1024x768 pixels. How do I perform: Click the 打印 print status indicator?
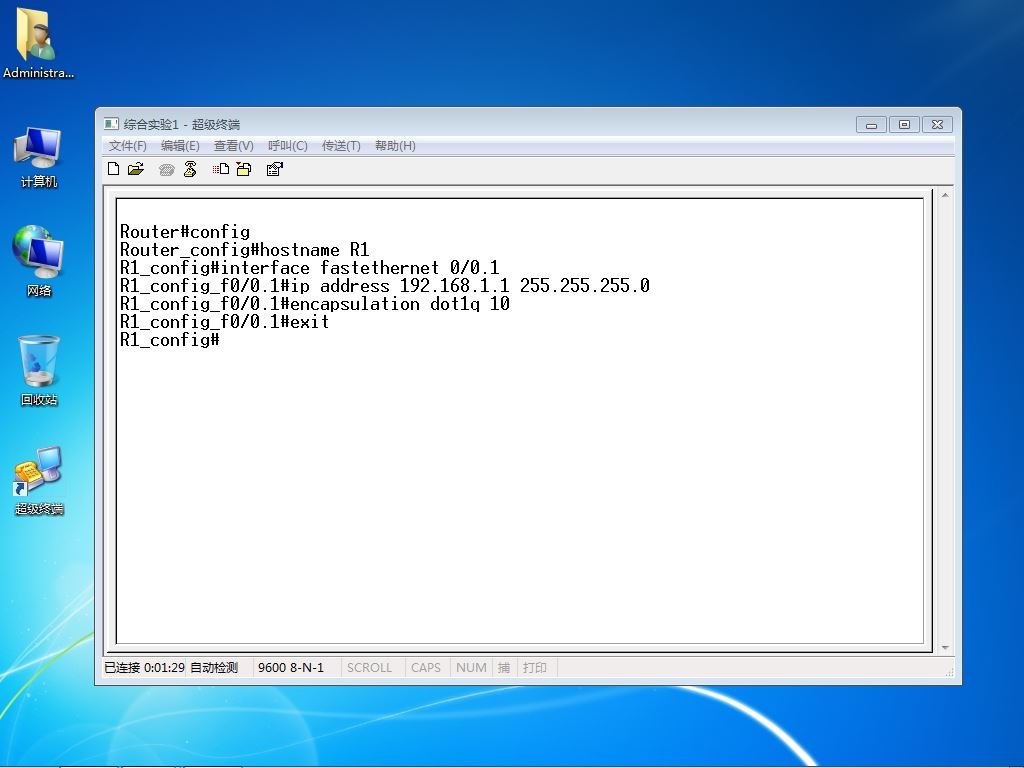pyautogui.click(x=535, y=667)
